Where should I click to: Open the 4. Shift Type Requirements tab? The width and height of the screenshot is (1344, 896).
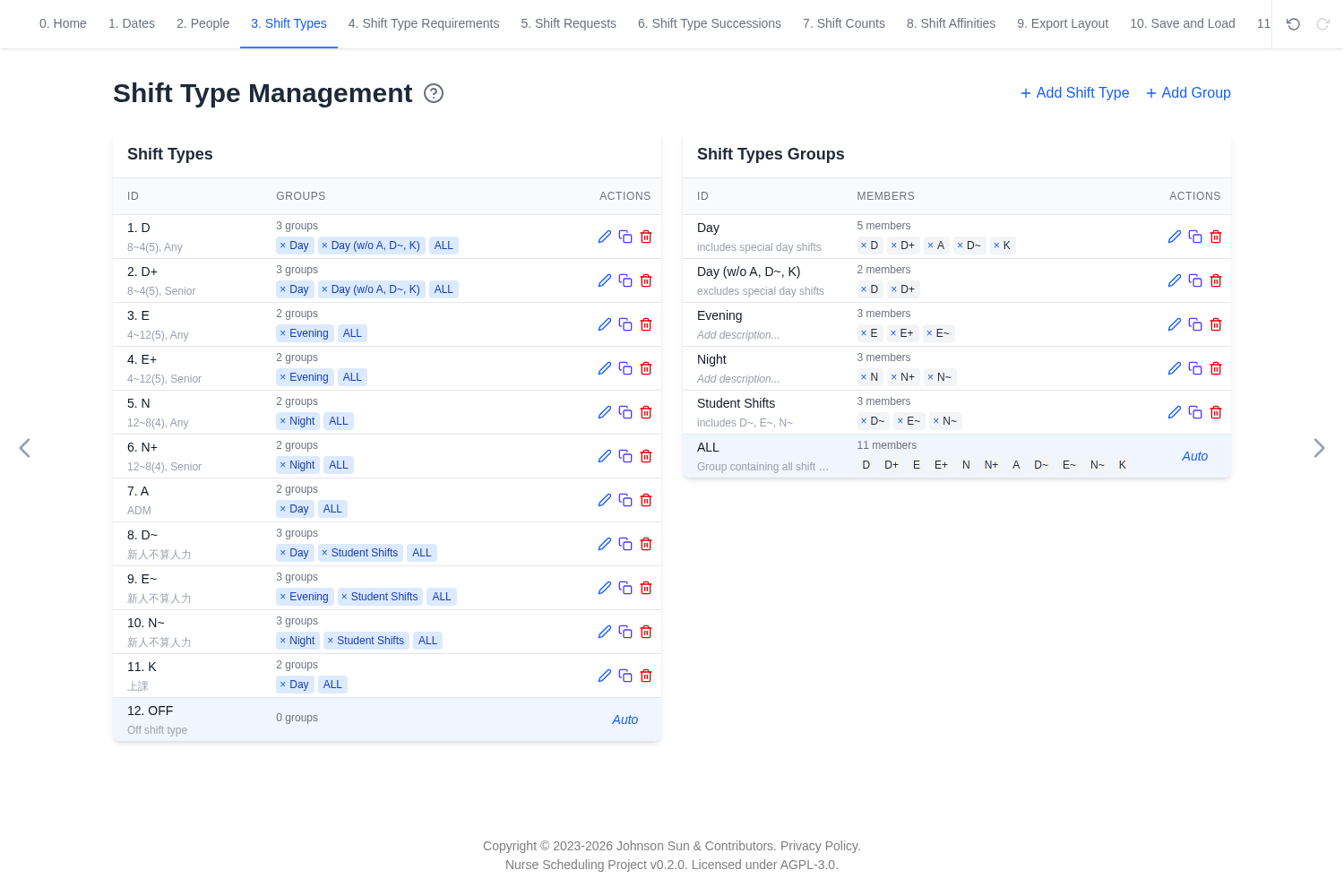click(x=424, y=23)
